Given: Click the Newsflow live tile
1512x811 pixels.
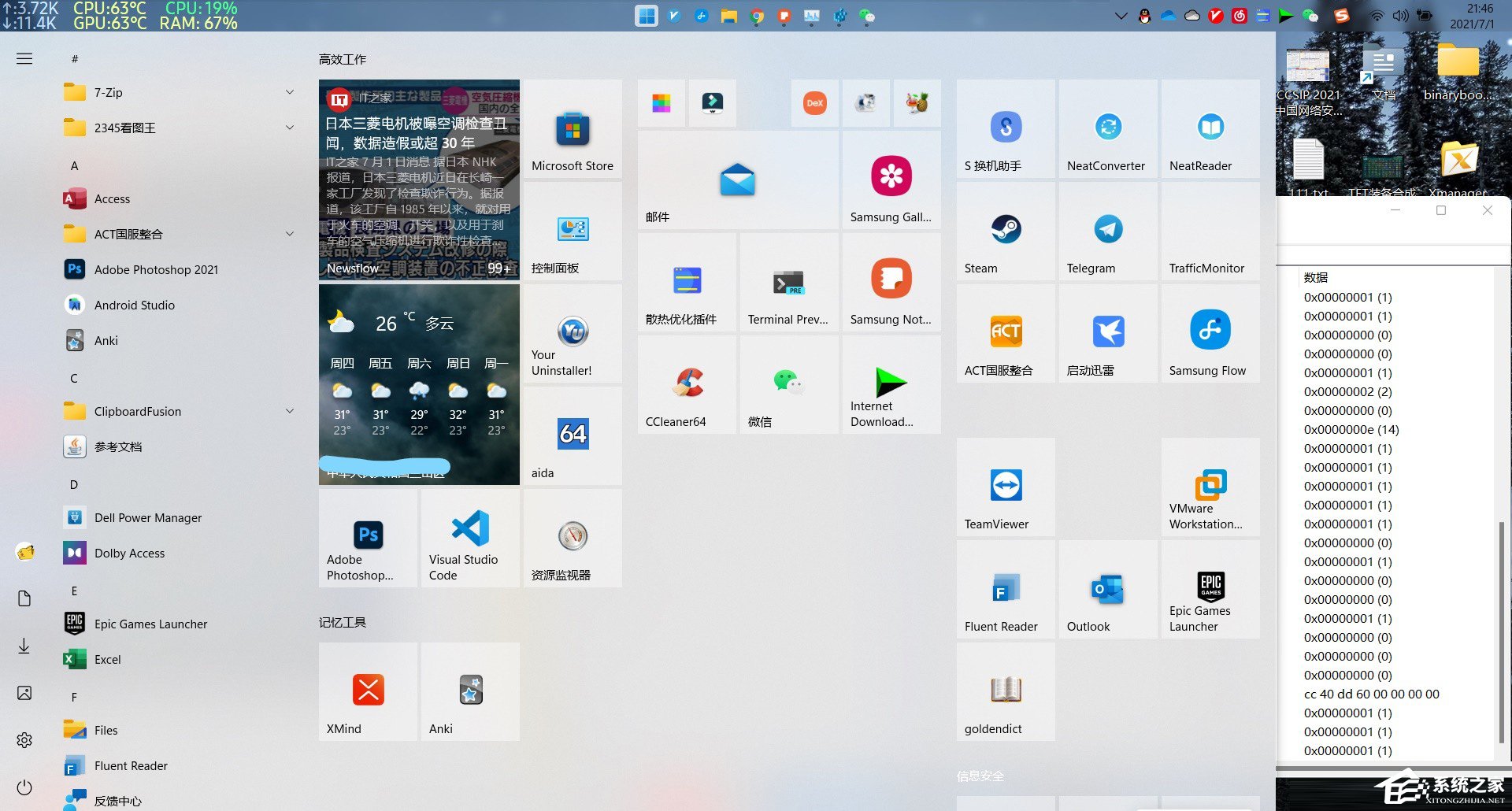Looking at the screenshot, I should (x=419, y=180).
